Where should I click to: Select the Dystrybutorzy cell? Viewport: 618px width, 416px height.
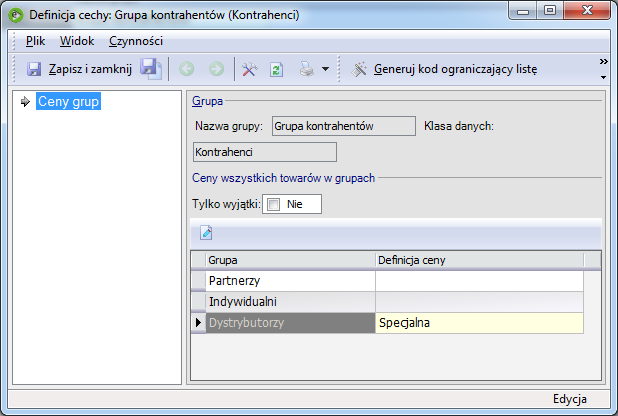pos(290,323)
